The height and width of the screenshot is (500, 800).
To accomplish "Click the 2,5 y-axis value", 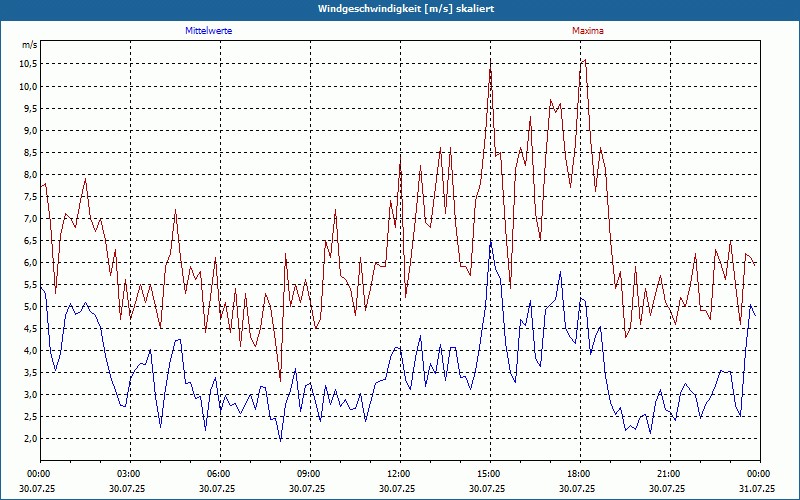I will click(30, 417).
